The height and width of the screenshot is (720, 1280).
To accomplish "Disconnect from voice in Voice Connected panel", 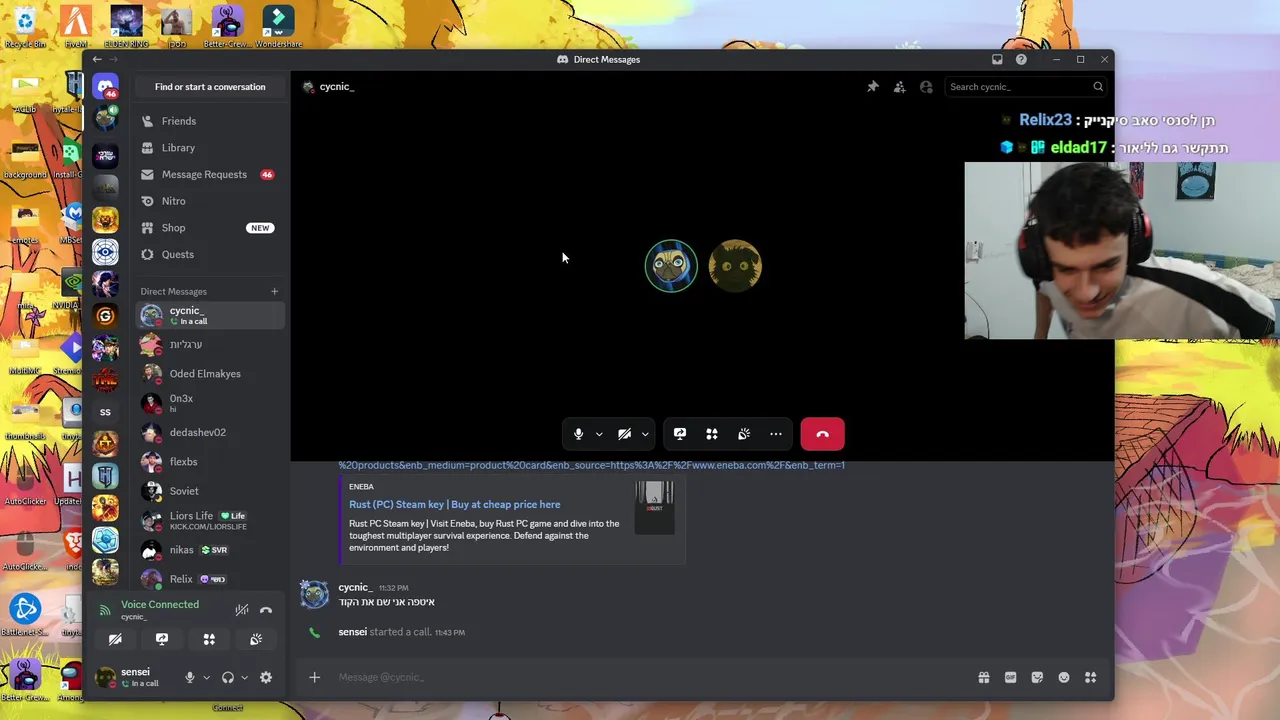I will coord(266,610).
